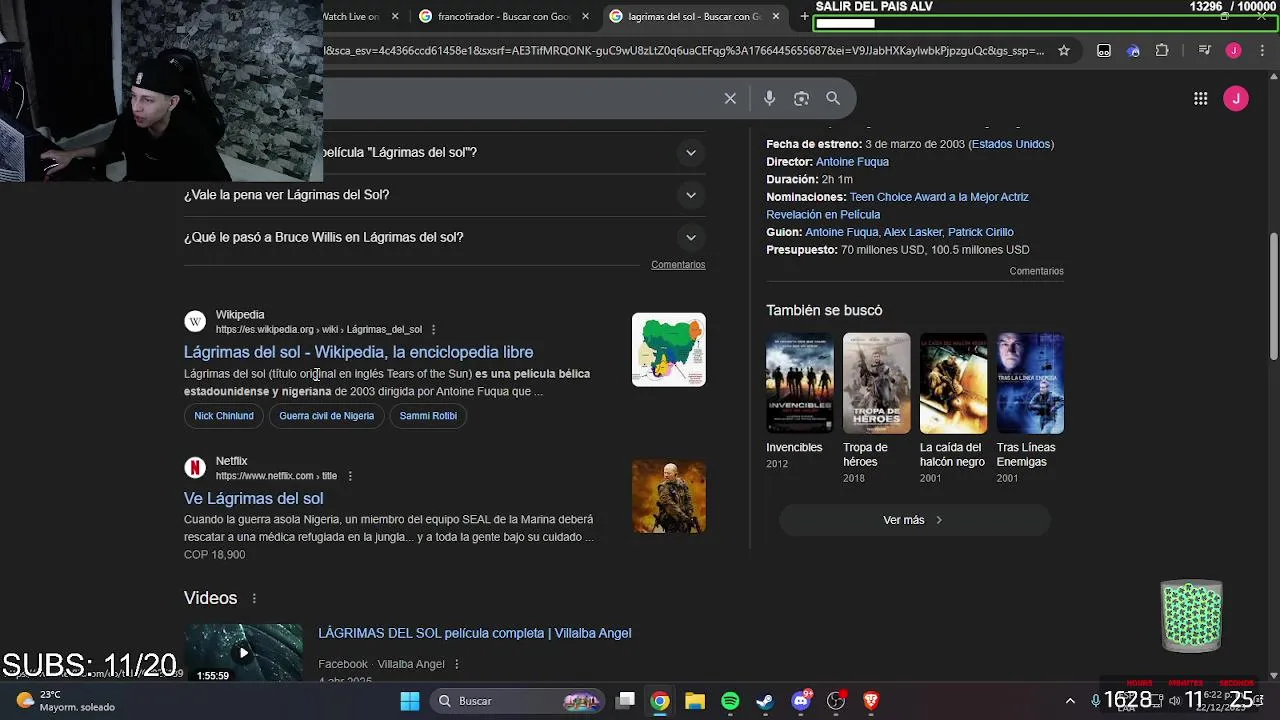1280x720 pixels.
Task: Follow Estados Unidos link in release date
Action: click(x=1011, y=144)
